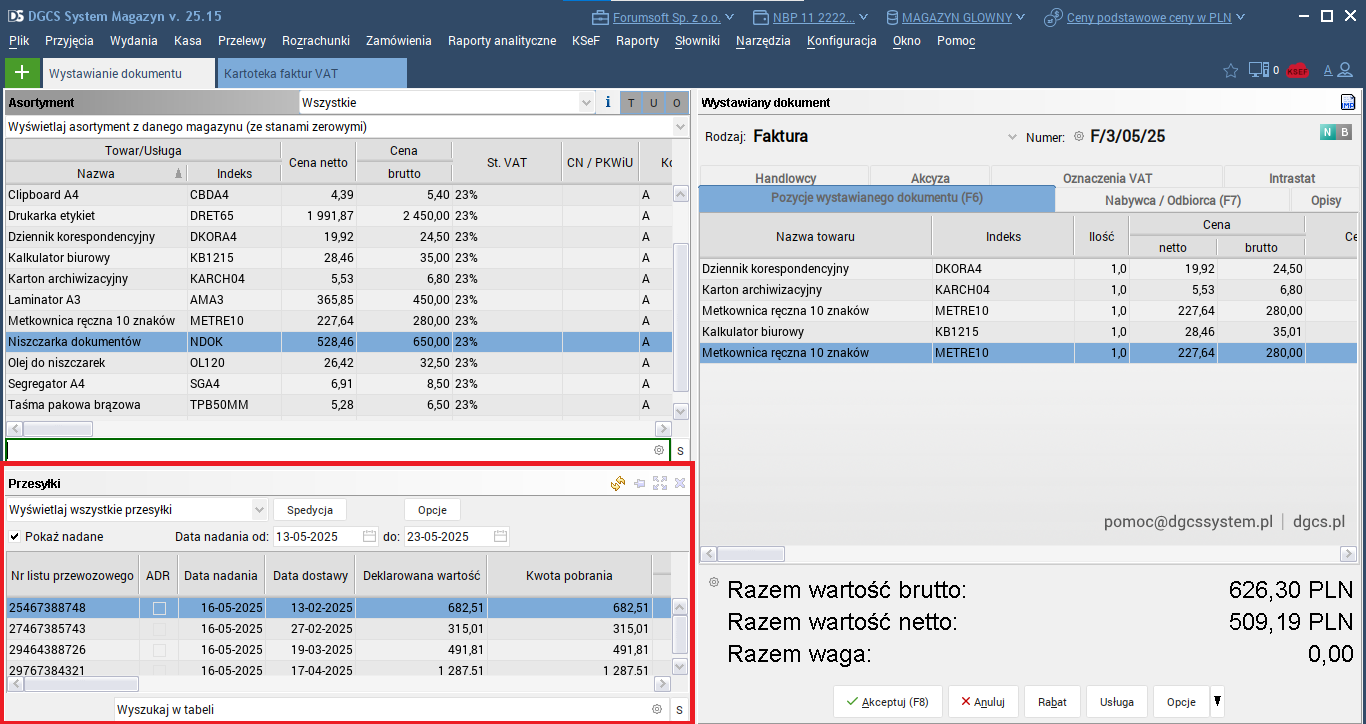The image size is (1366, 724).
Task: Uncheck the Pokaż nadane checkbox
Action: coord(15,537)
